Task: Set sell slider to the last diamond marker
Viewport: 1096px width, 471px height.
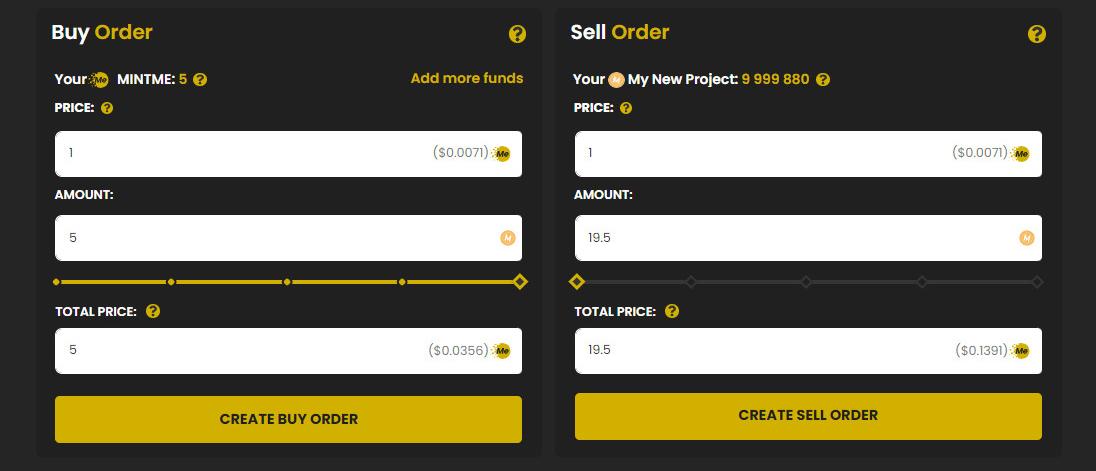Action: (1037, 282)
